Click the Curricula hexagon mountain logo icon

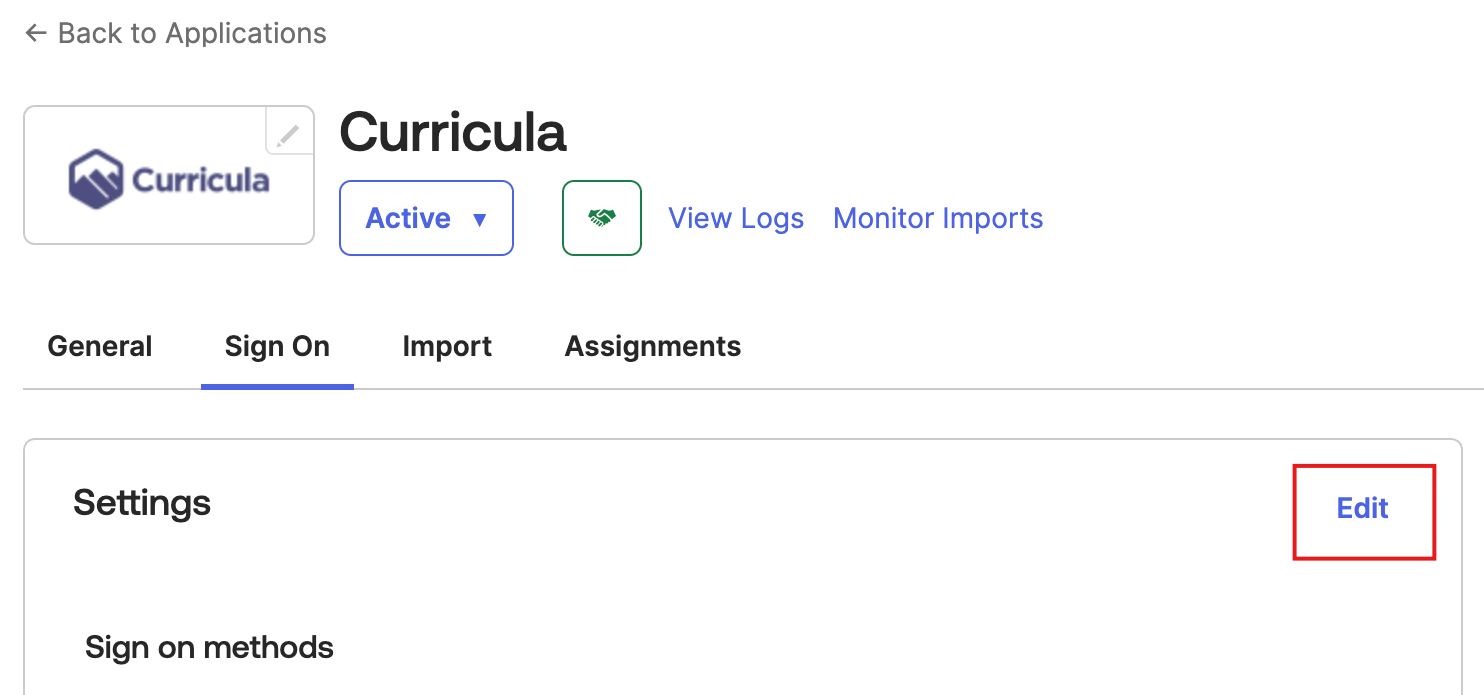tap(96, 179)
